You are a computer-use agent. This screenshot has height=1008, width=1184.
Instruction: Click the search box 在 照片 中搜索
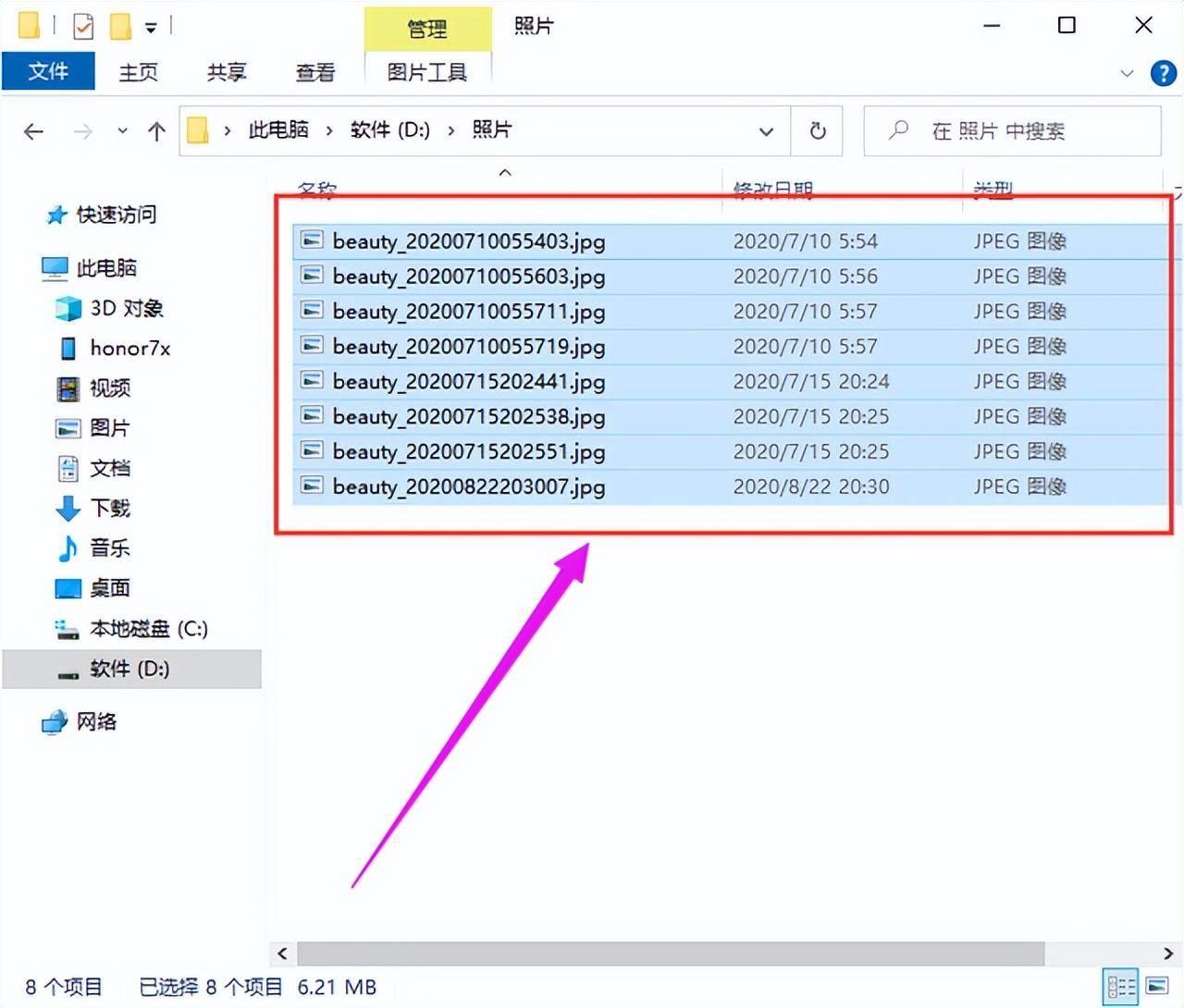1013,131
